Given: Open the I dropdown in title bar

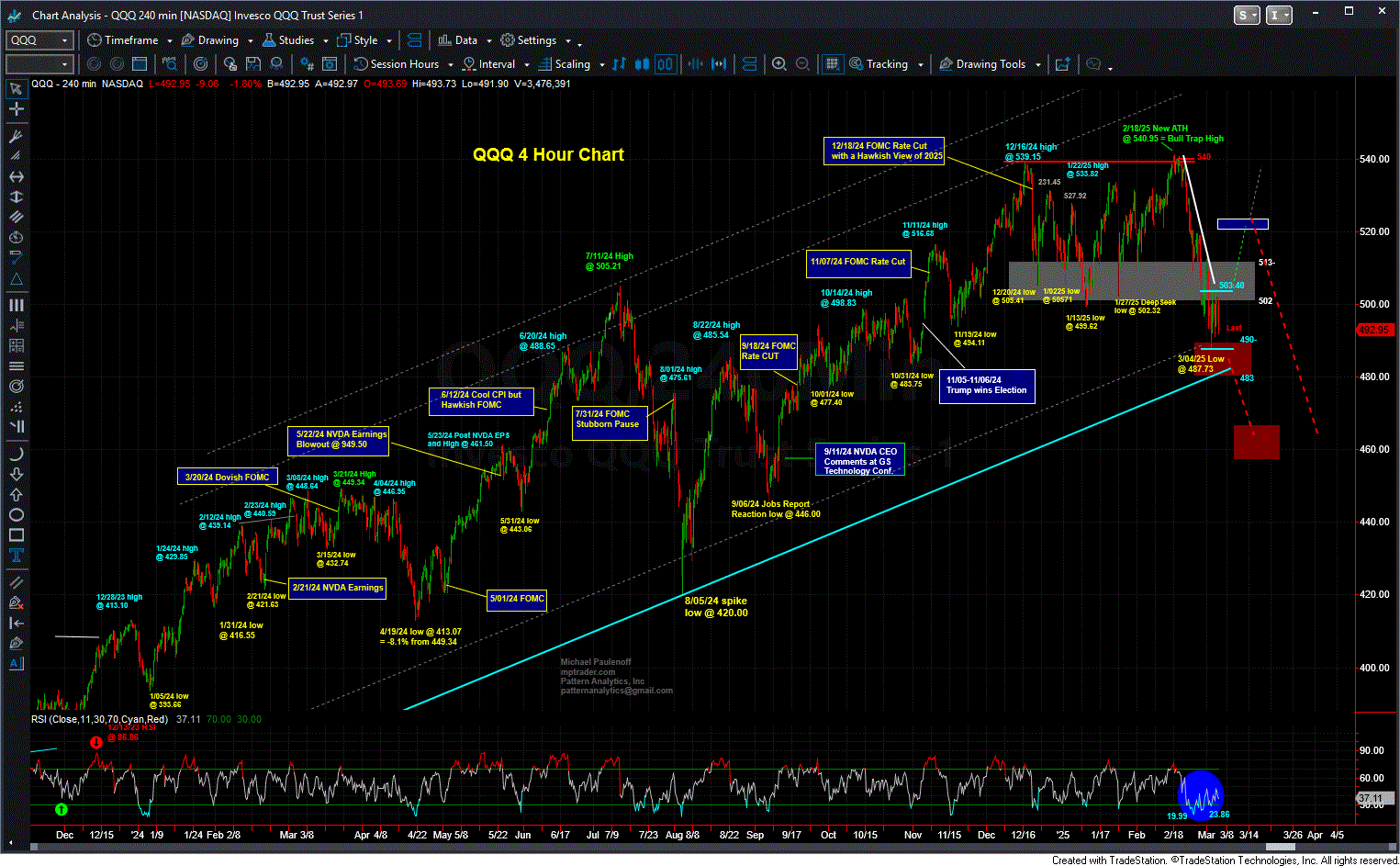Looking at the screenshot, I should 1279,15.
